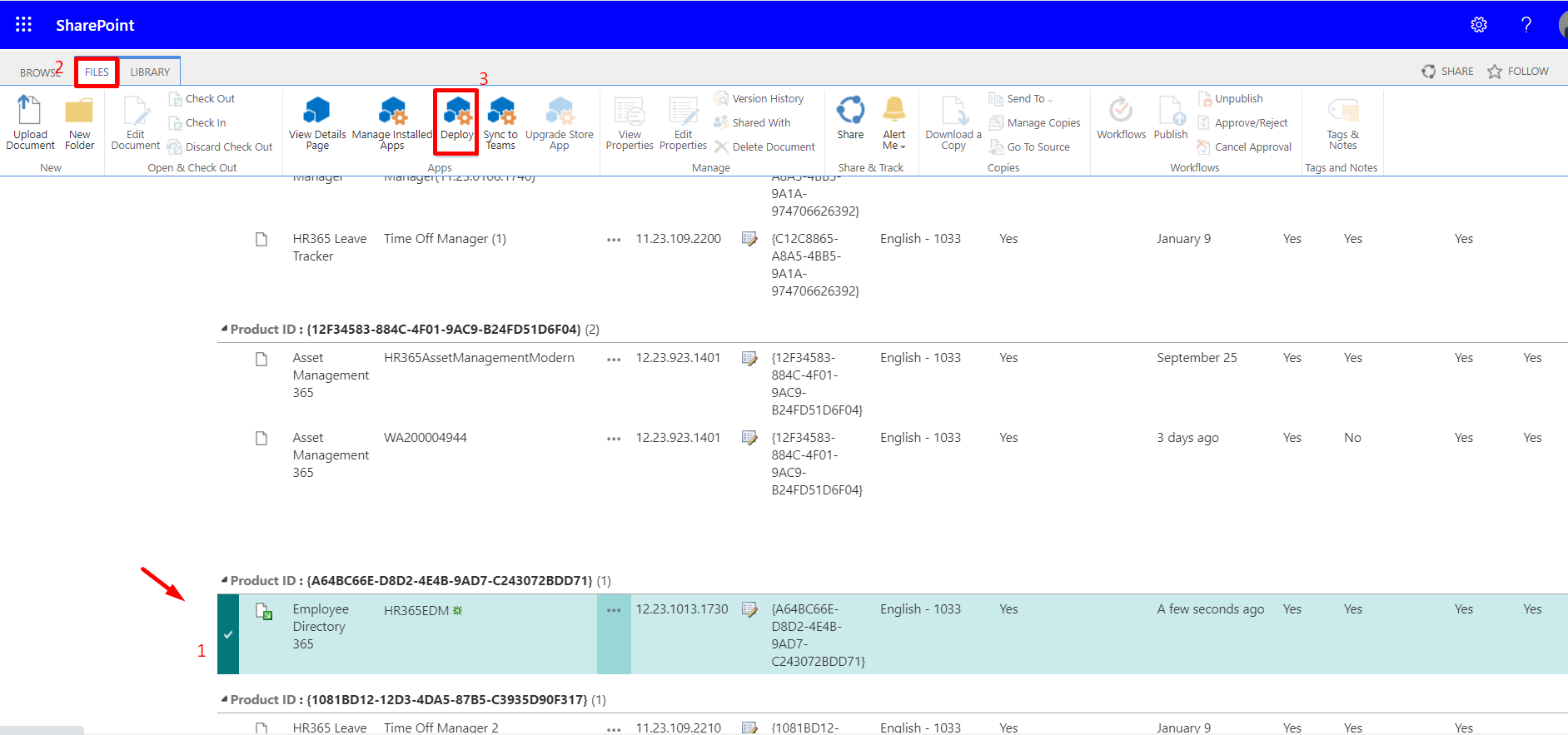Screen dimensions: 1568x735
Task: Click the SharePoint title link
Action: click(95, 25)
